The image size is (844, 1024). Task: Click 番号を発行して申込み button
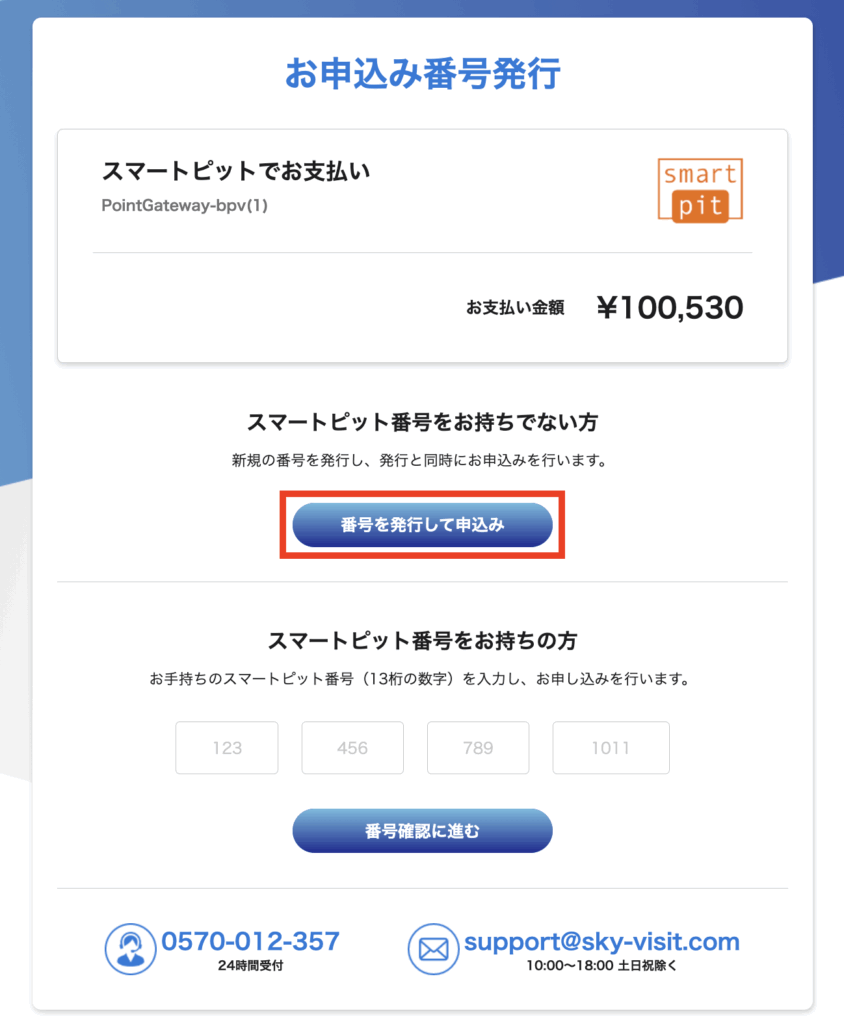click(x=422, y=524)
